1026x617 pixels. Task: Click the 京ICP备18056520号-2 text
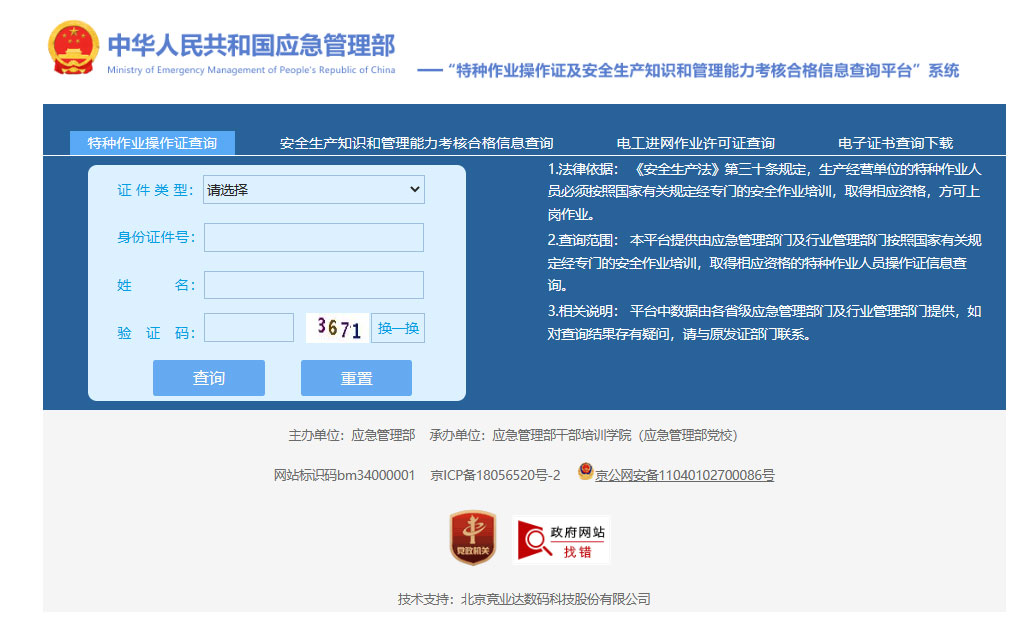coord(495,476)
